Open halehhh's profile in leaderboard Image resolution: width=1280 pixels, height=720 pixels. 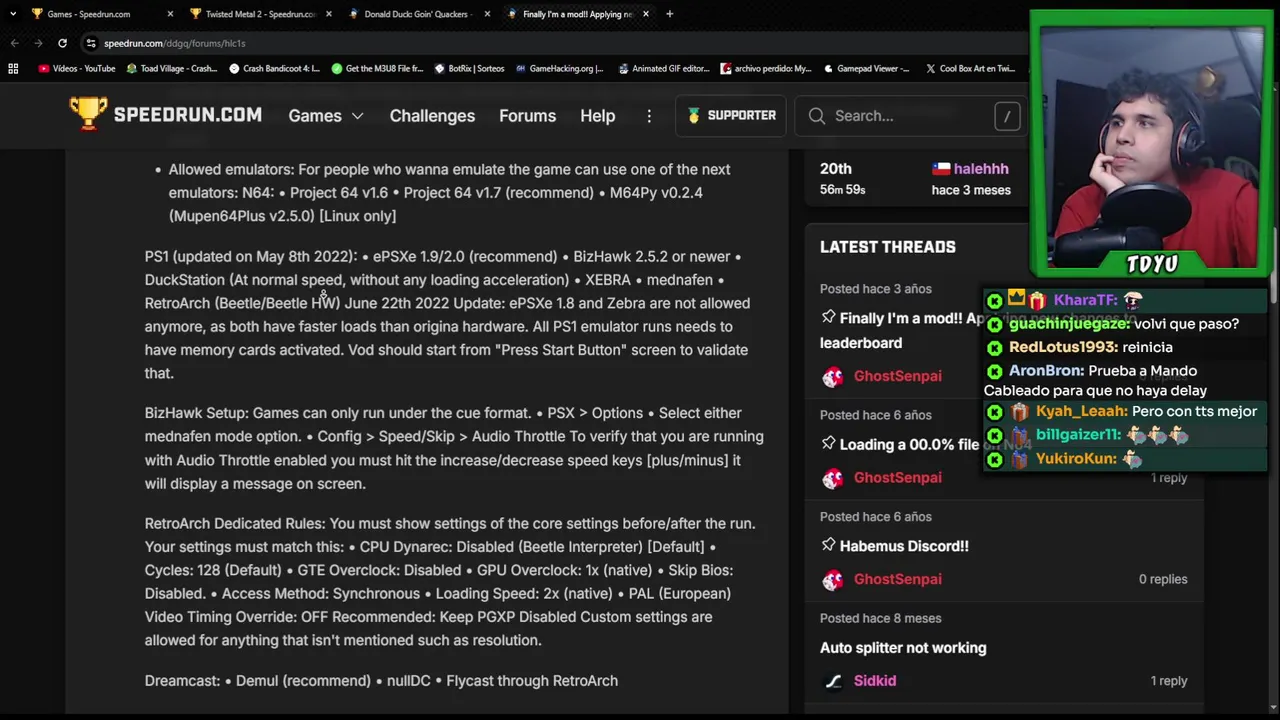981,169
